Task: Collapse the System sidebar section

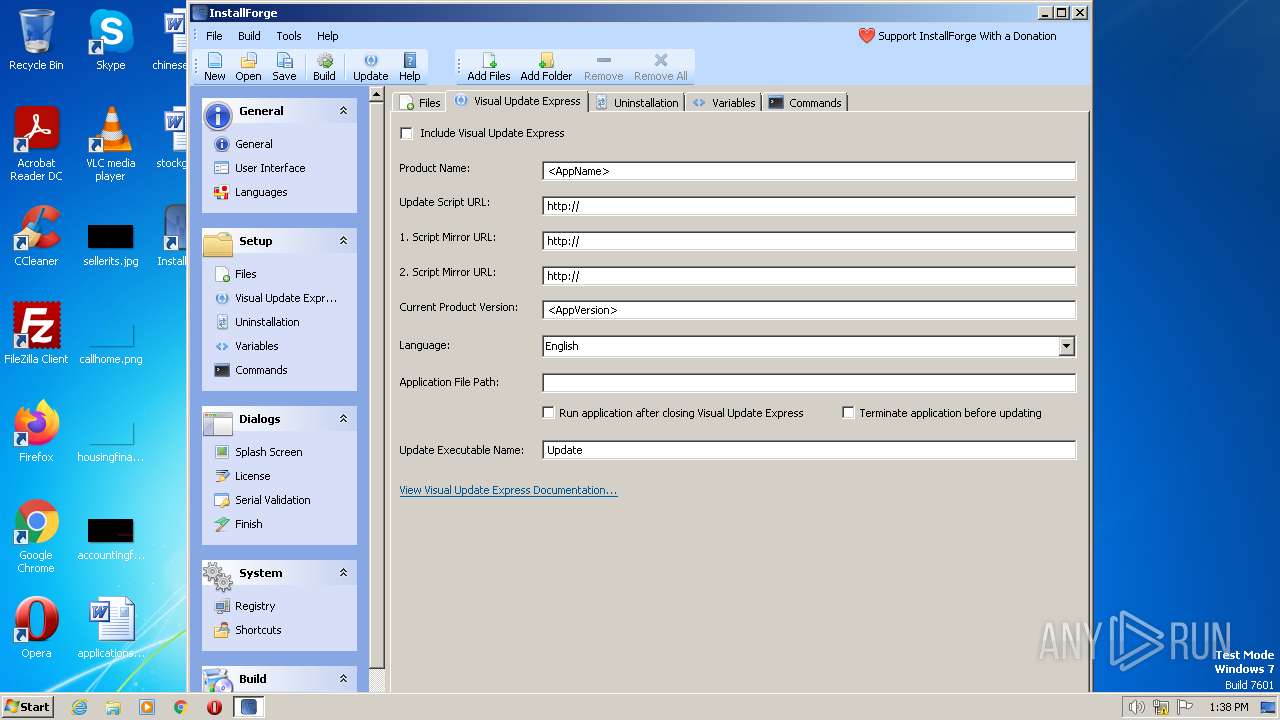Action: pyautogui.click(x=343, y=573)
